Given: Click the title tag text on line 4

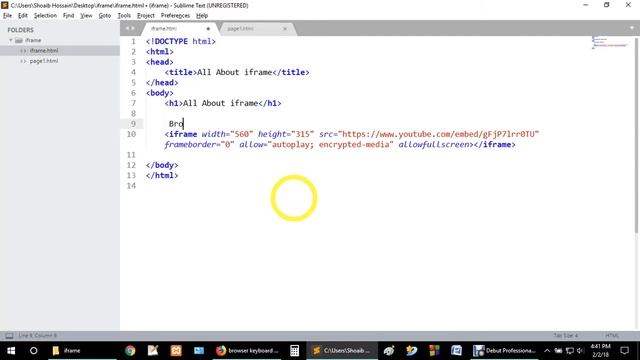Looking at the screenshot, I should click(x=235, y=72).
